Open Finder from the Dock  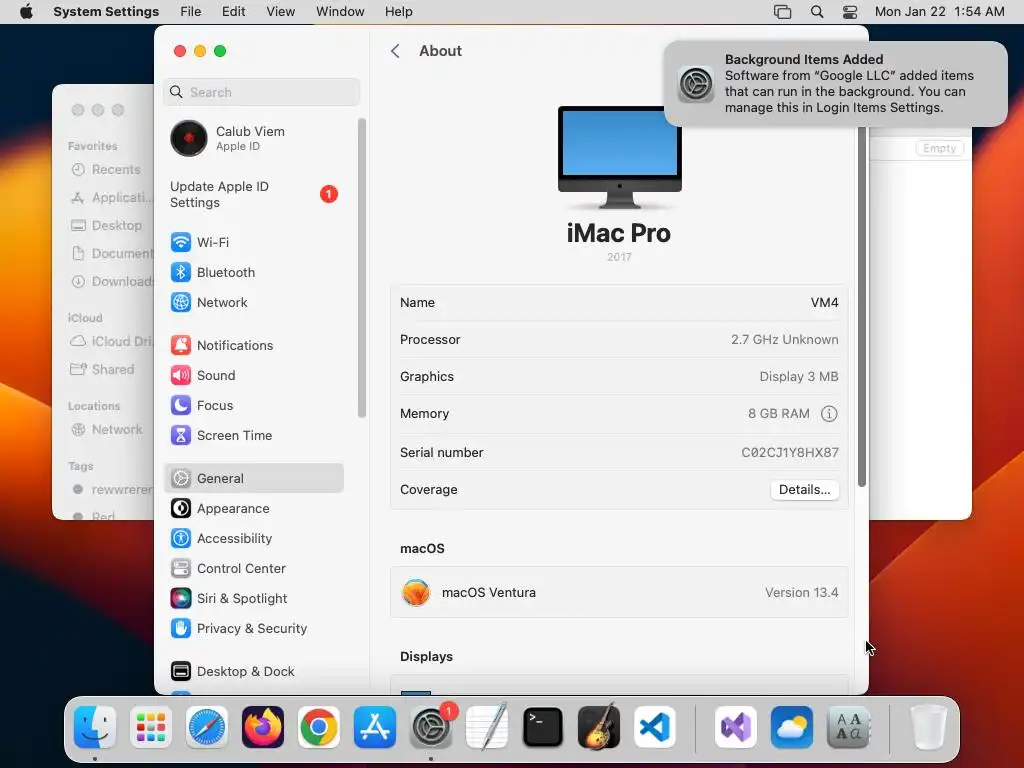[x=95, y=727]
